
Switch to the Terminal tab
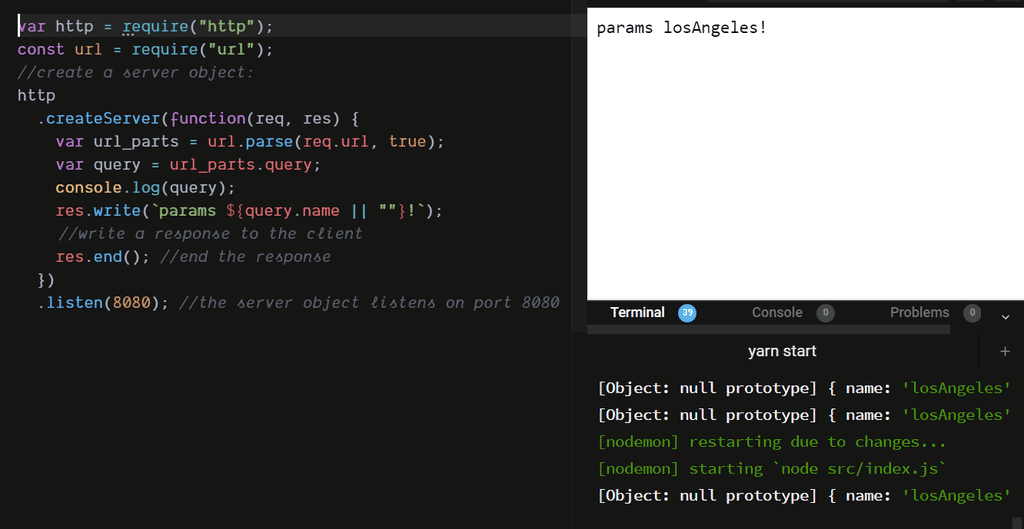coord(637,313)
